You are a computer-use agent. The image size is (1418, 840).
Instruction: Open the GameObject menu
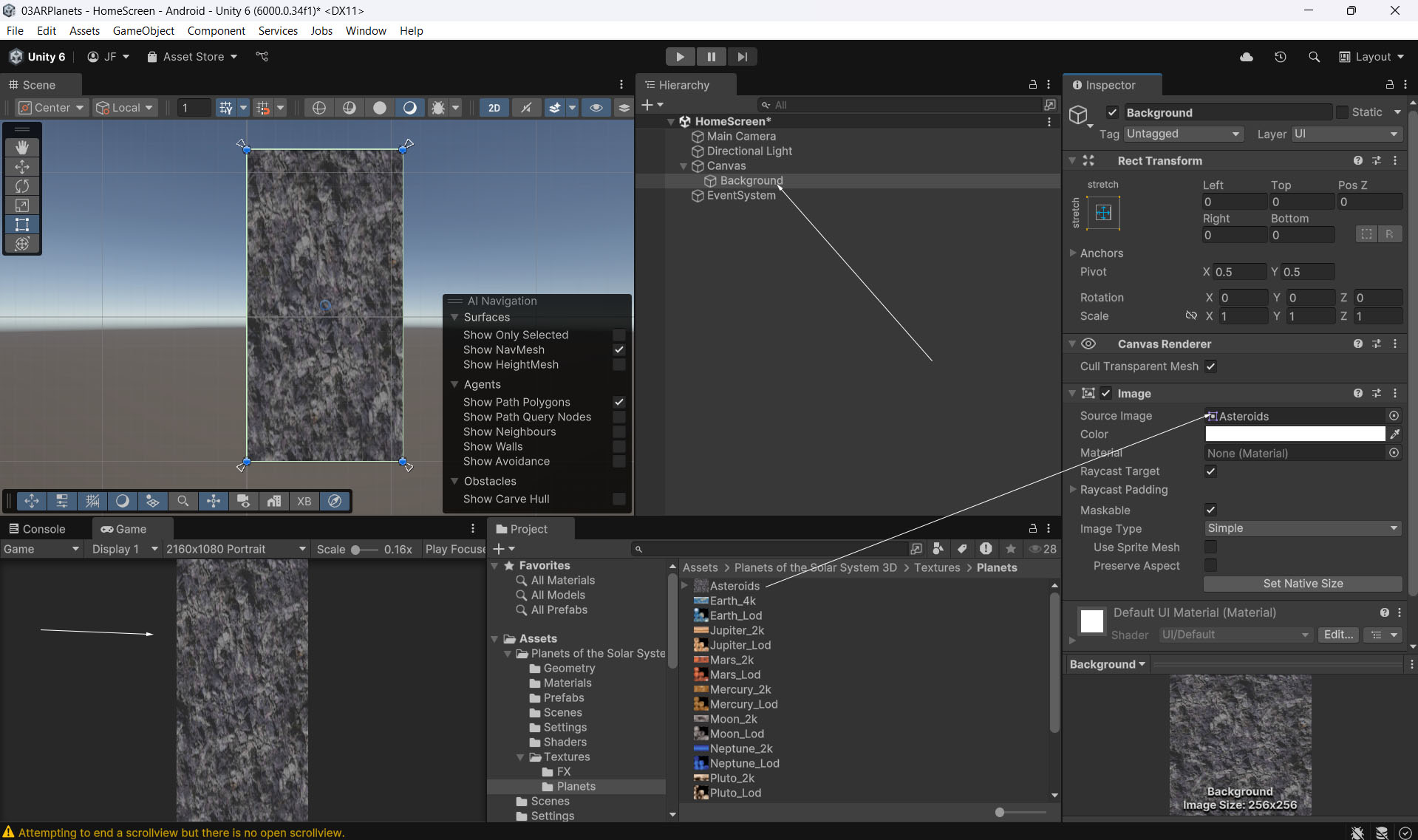(x=143, y=30)
